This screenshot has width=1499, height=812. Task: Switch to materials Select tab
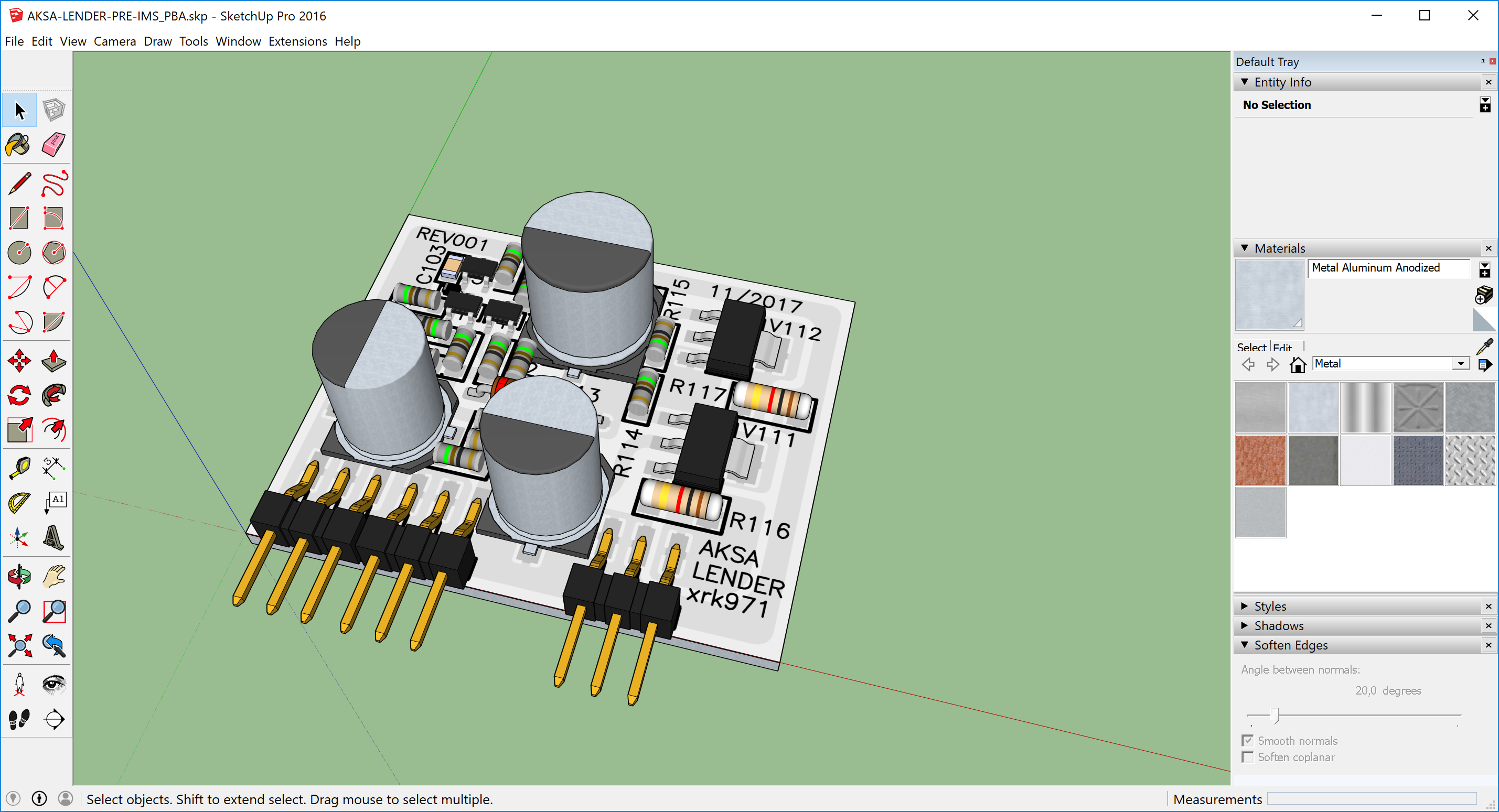[x=1251, y=347]
